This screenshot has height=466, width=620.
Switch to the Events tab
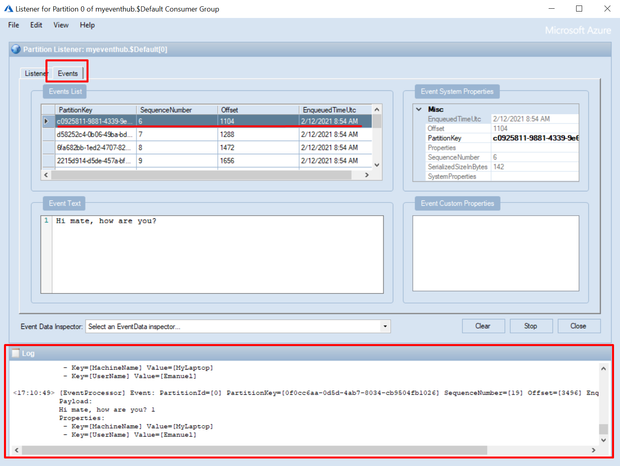(68, 73)
